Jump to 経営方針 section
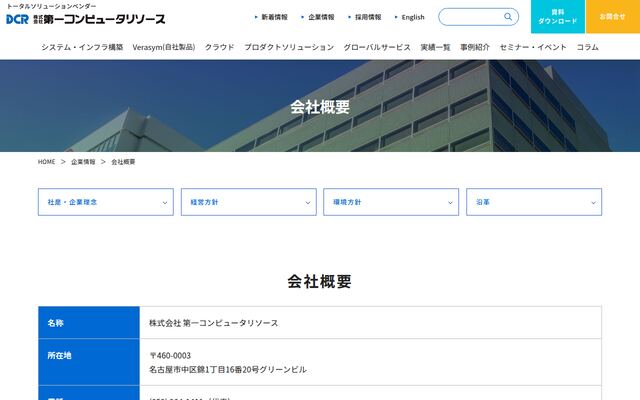Screen dimensions: 640x400 coord(249,202)
